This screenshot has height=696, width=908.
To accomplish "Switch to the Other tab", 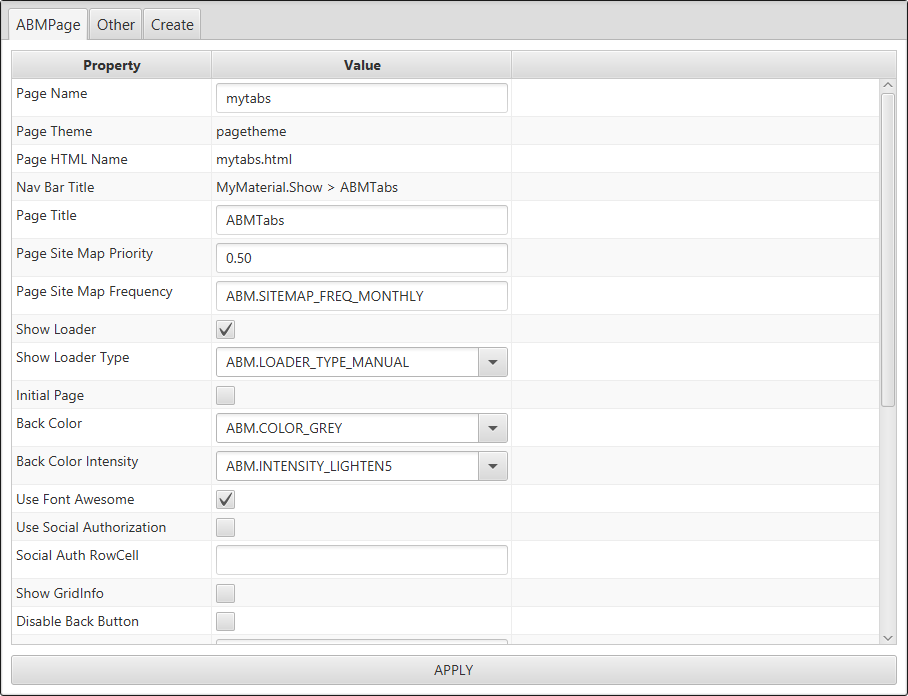I will pyautogui.click(x=116, y=25).
